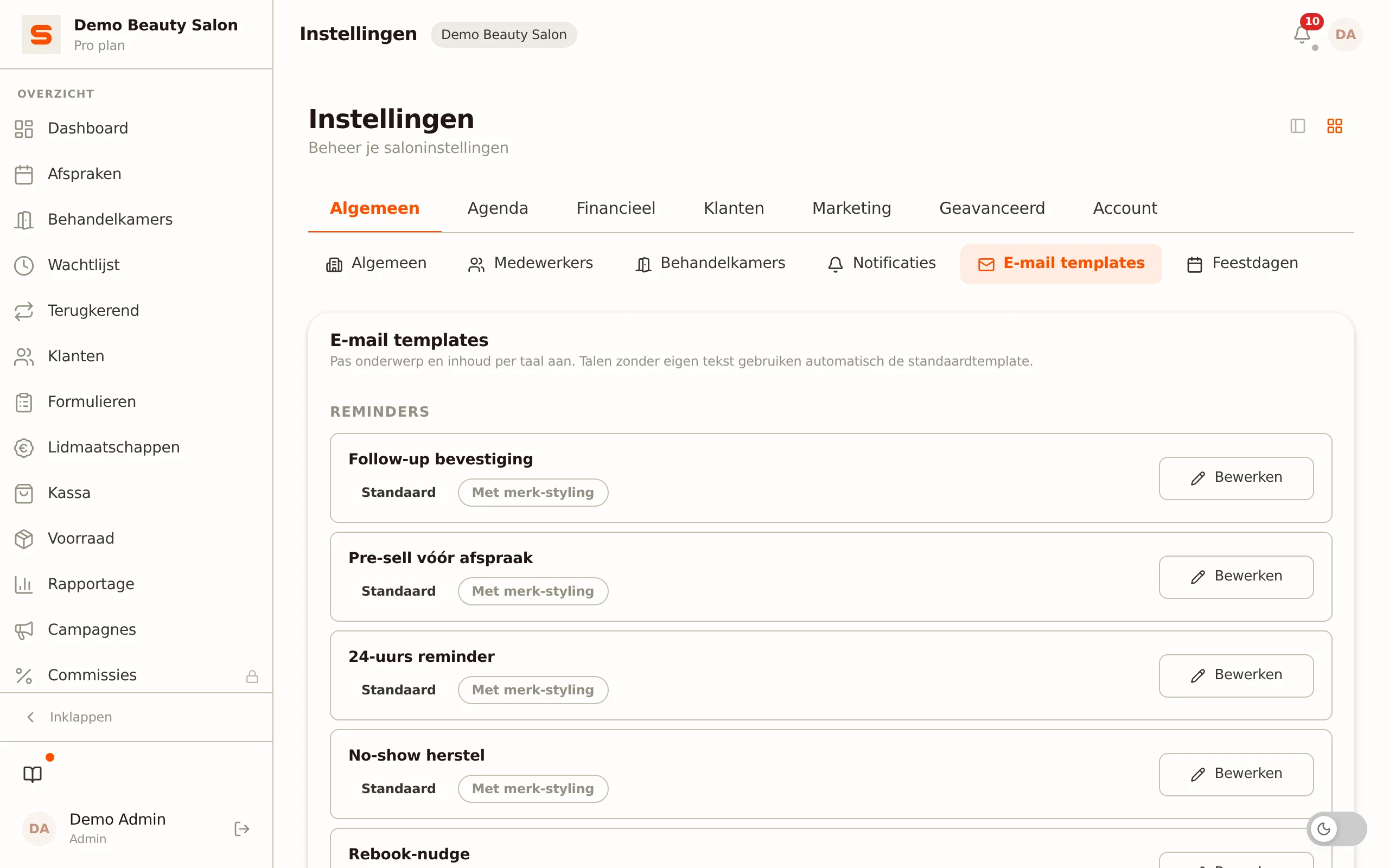This screenshot has height=868, width=1389.
Task: Open Commissies in sidebar
Action: [x=136, y=675]
